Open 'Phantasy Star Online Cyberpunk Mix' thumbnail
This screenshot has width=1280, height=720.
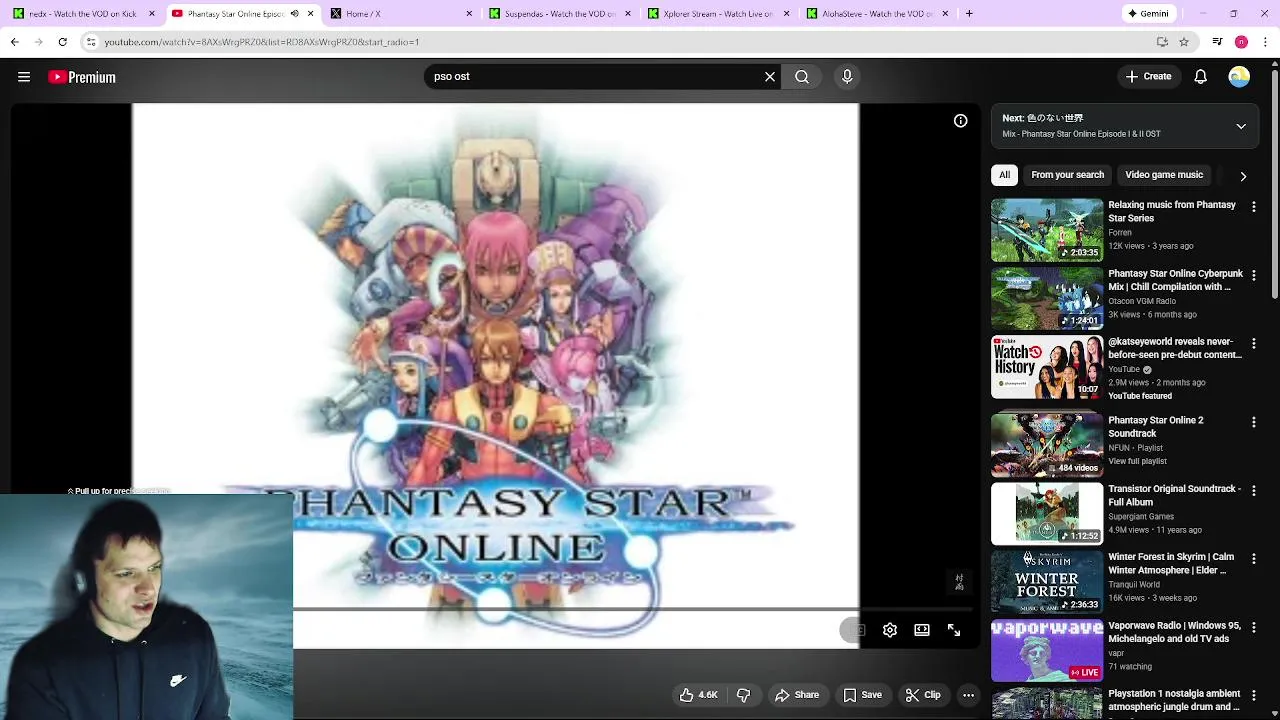pyautogui.click(x=1047, y=298)
